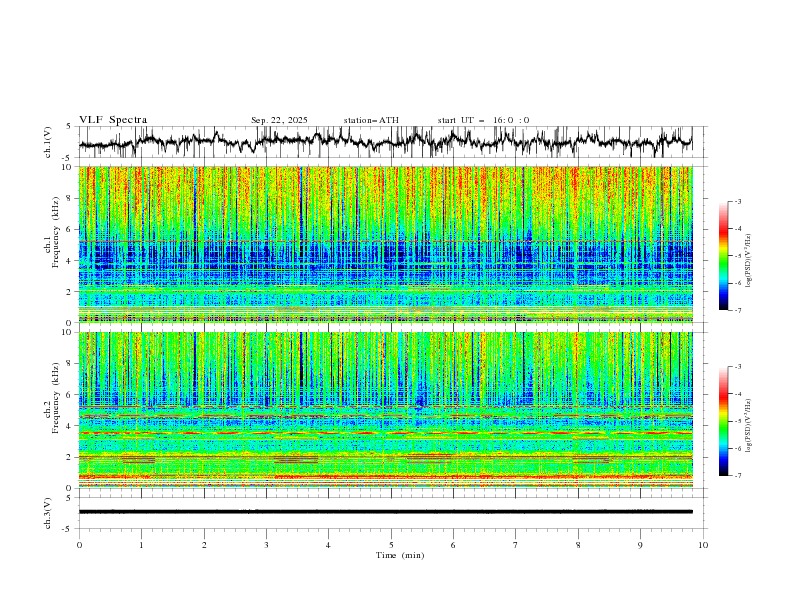Click time axis tick label "0"

(79, 545)
